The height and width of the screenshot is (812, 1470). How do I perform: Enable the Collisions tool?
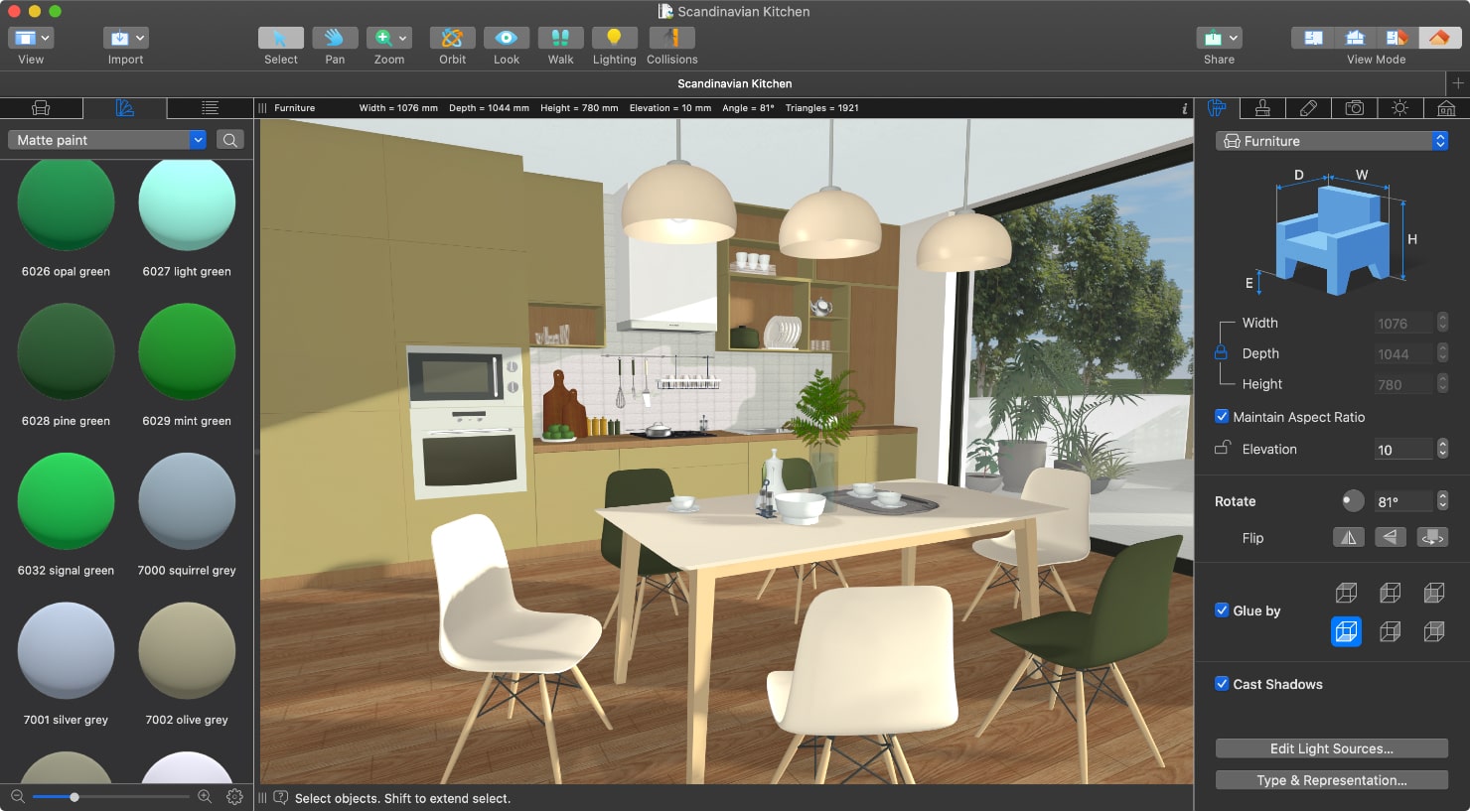[x=671, y=38]
